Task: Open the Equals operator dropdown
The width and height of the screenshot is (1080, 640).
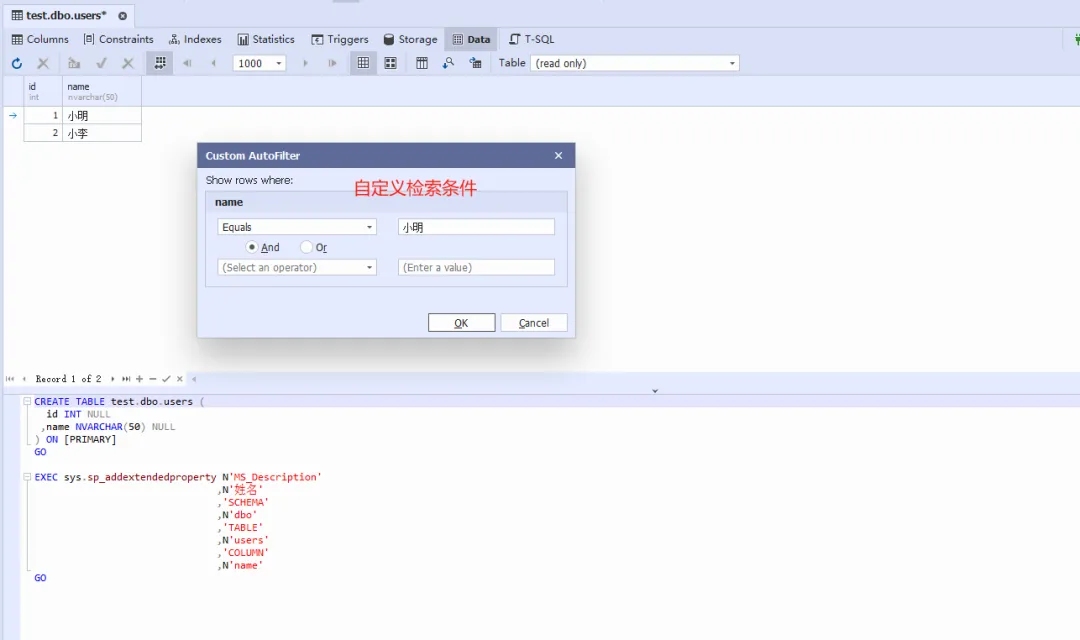Action: click(x=297, y=227)
